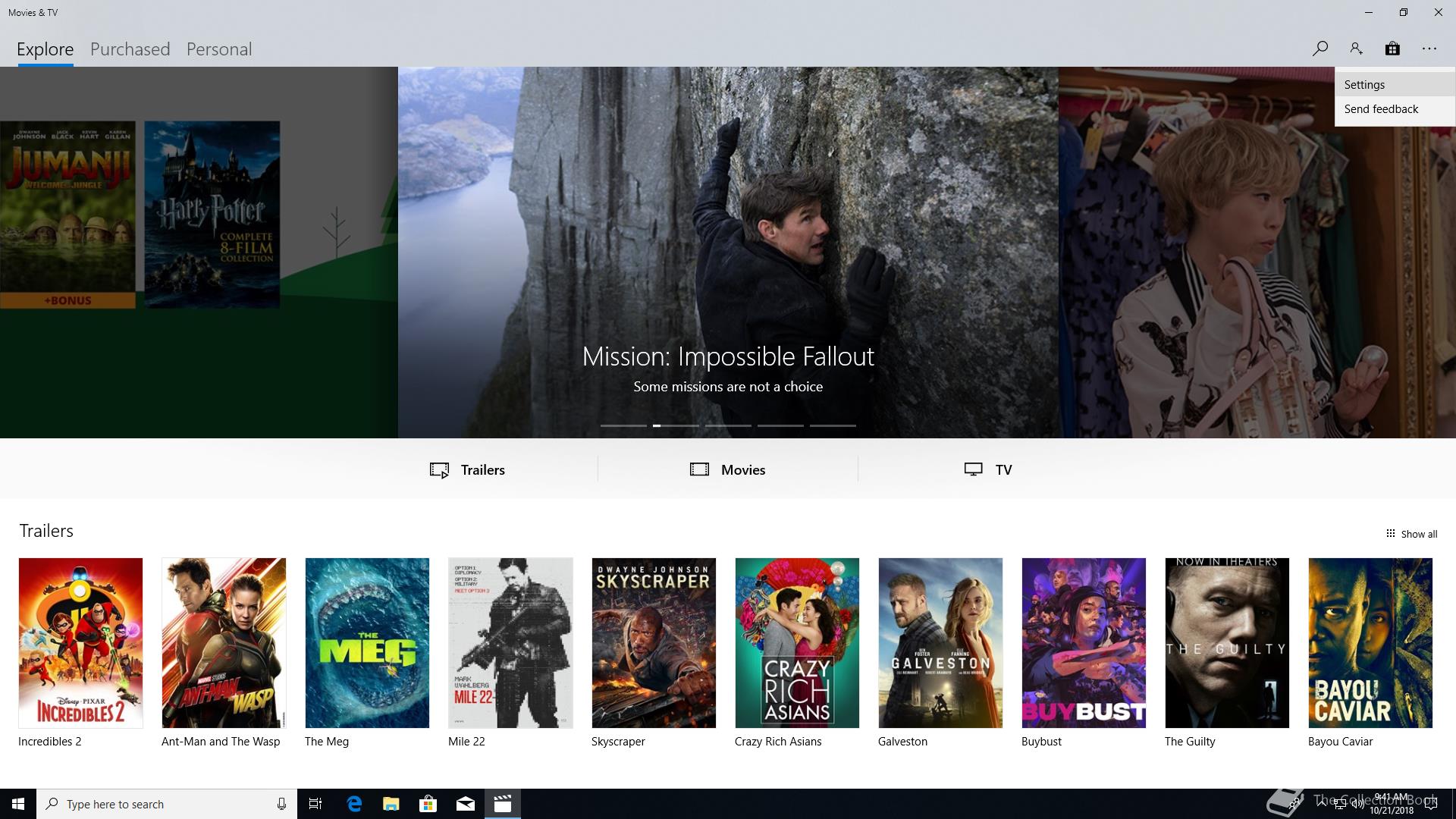Open the Crazy Rich Asians poster
The image size is (1456, 819).
797,643
